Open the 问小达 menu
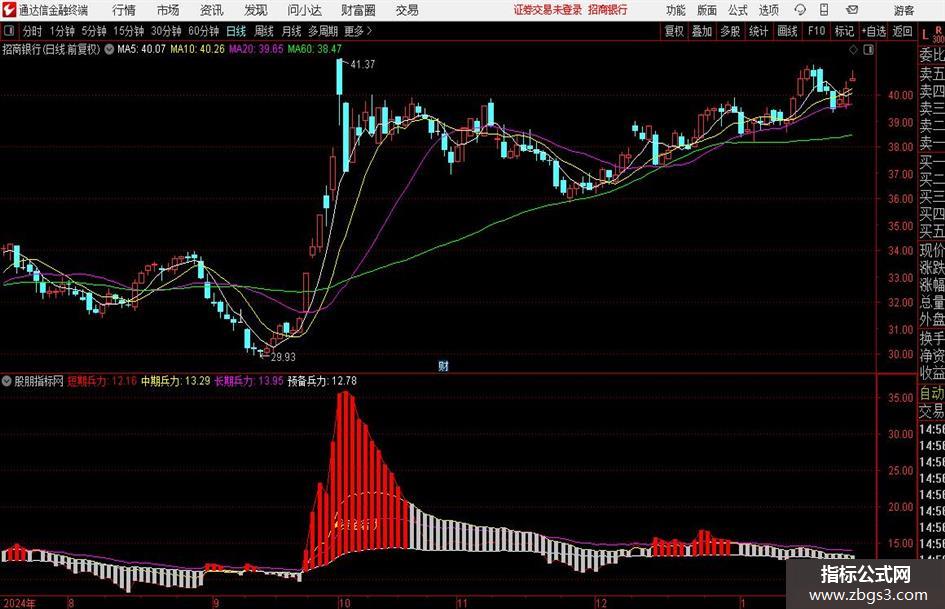 (304, 10)
